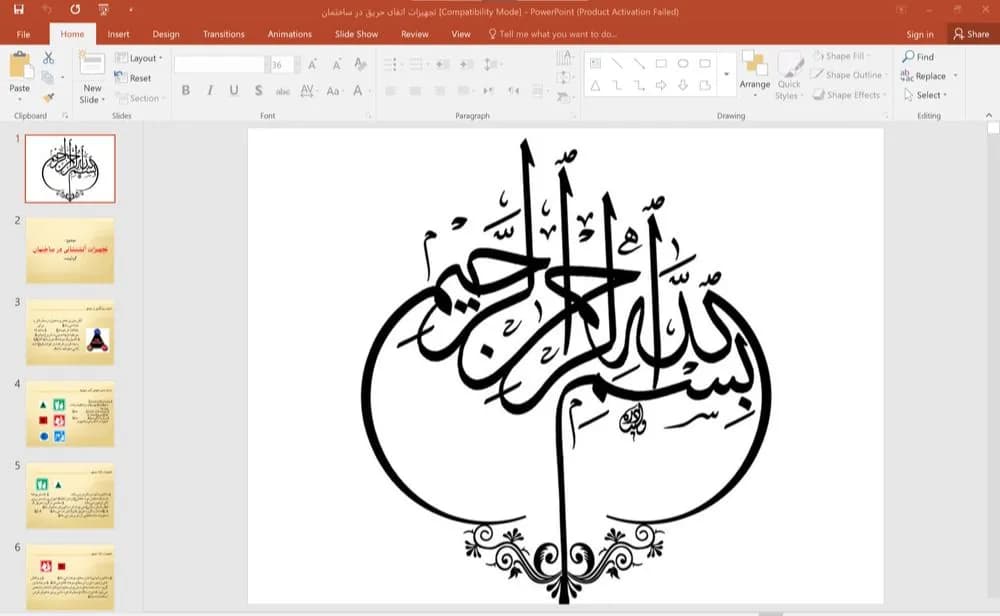
Task: Click the Cut scissors icon
Action: (48, 58)
